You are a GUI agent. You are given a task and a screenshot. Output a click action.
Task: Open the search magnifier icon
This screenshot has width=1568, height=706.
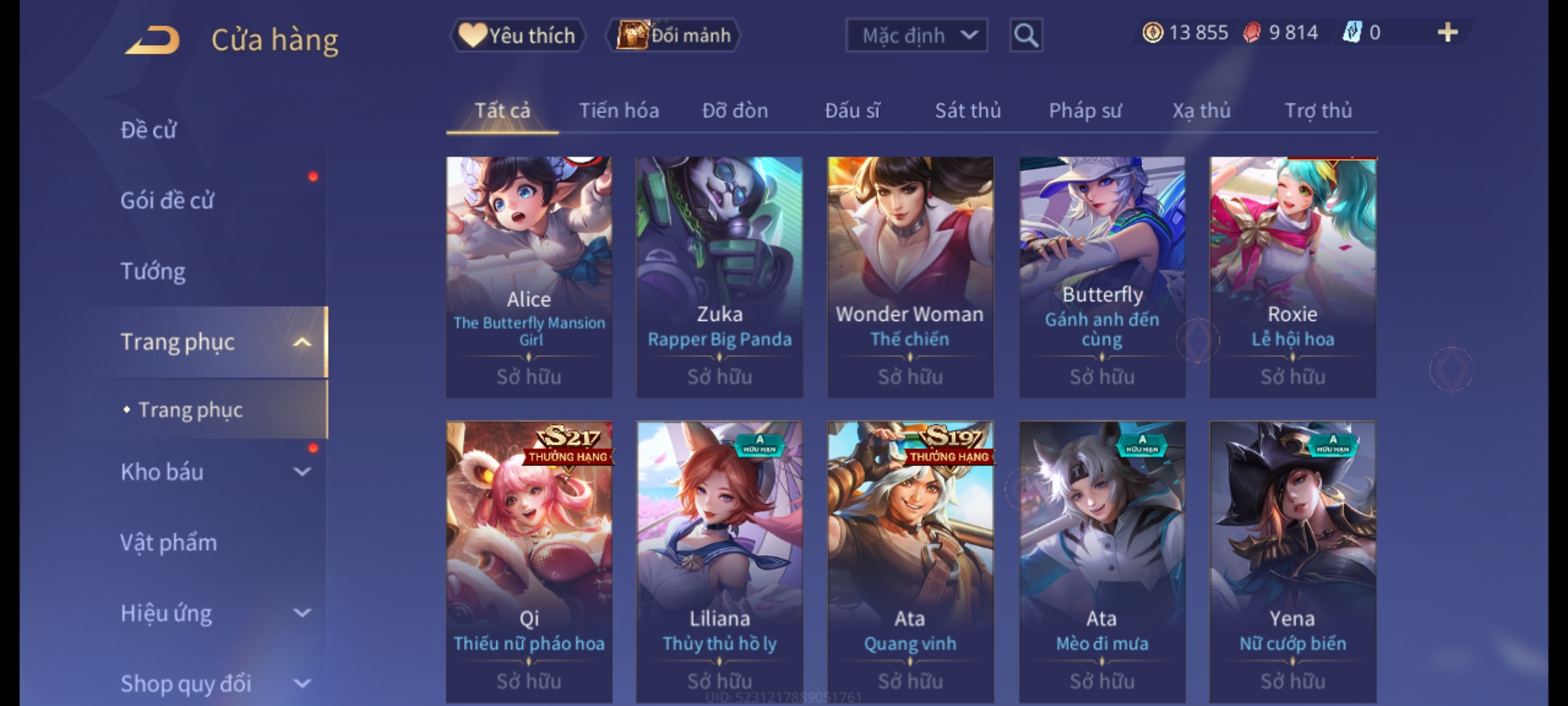[1026, 35]
